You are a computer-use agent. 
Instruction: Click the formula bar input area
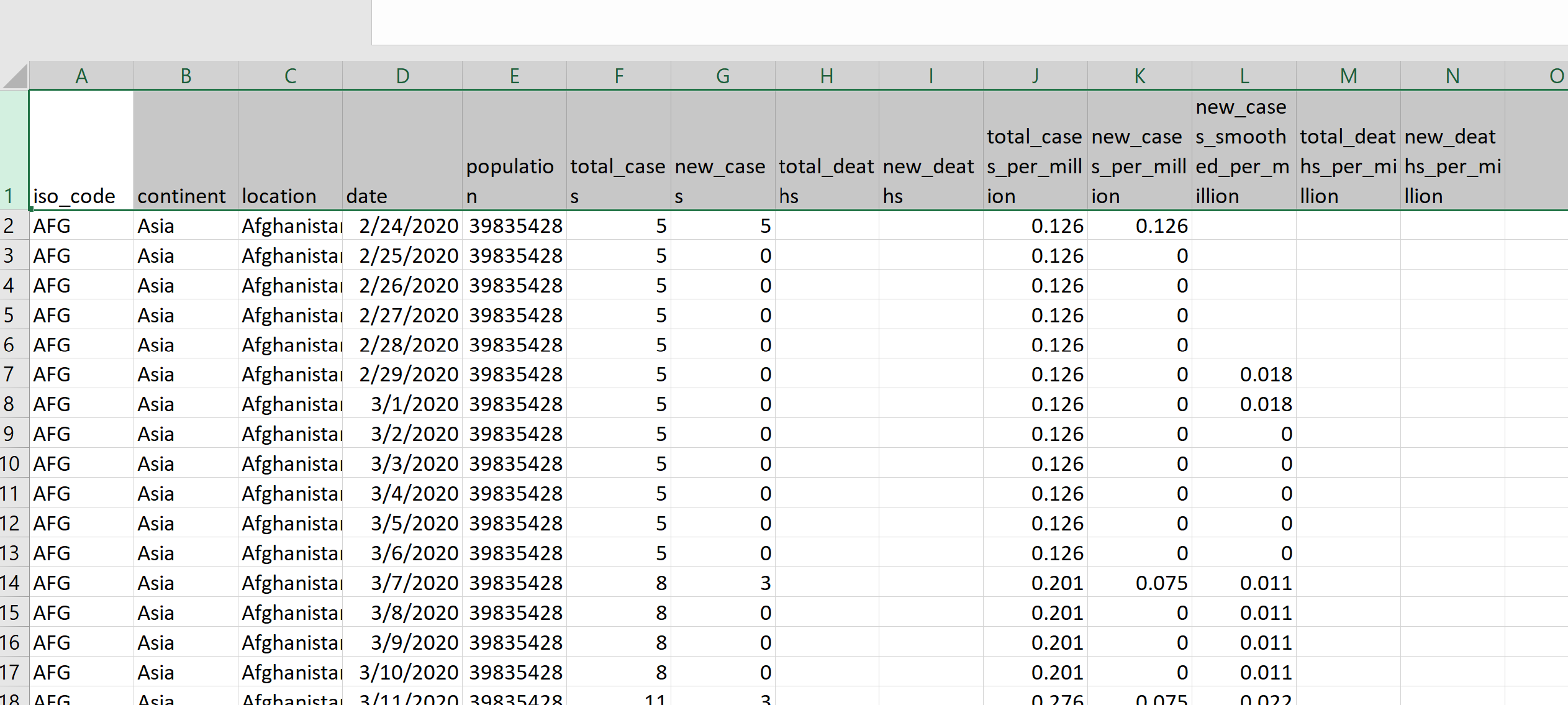[x=969, y=22]
